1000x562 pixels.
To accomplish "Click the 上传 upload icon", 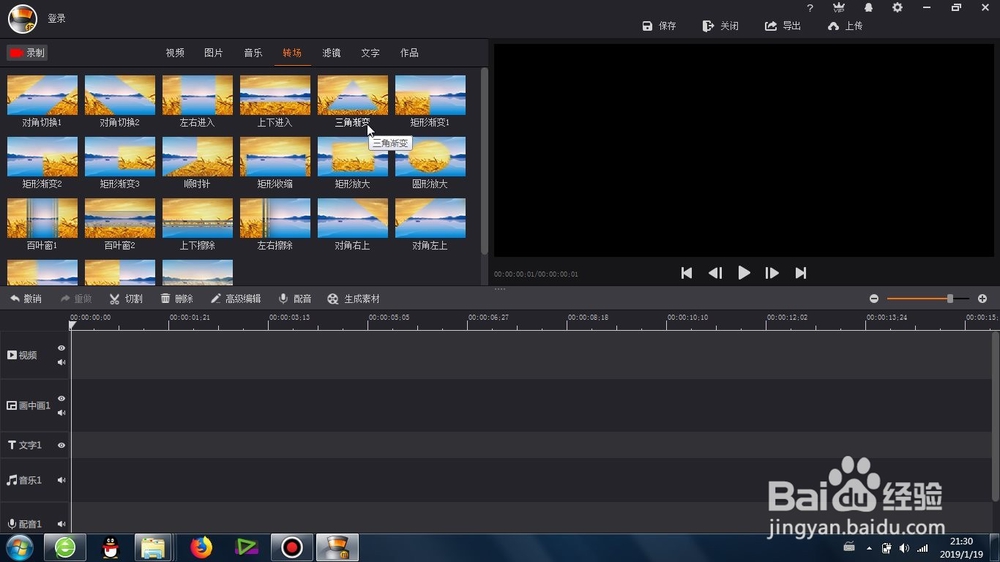I will click(833, 26).
